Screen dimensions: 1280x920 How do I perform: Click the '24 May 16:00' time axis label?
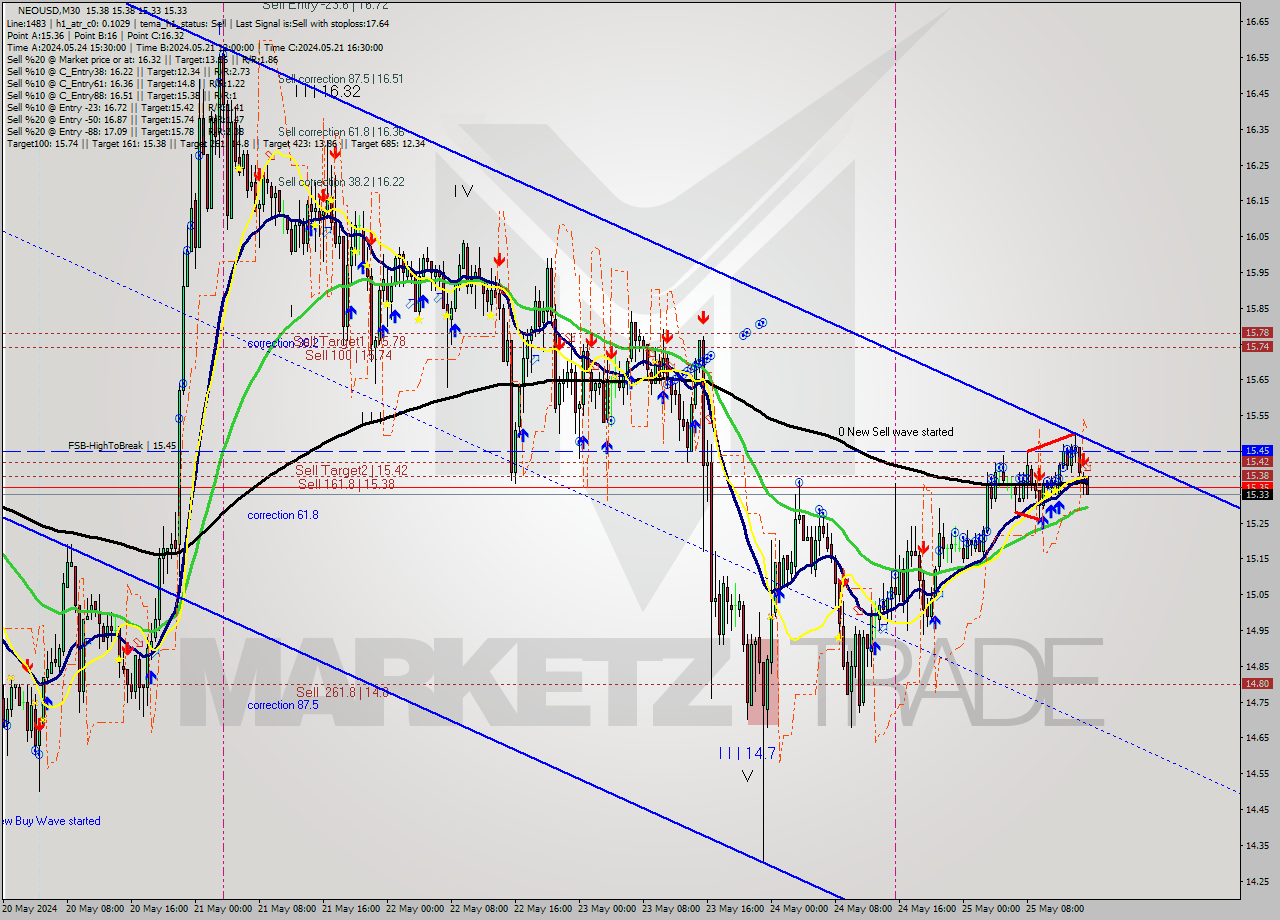[925, 909]
